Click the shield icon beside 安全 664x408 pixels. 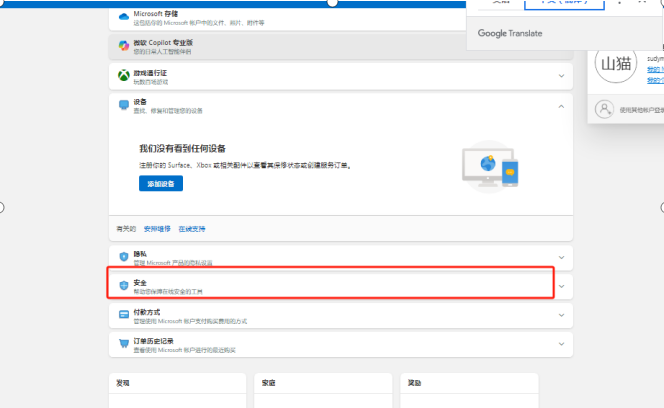point(124,285)
